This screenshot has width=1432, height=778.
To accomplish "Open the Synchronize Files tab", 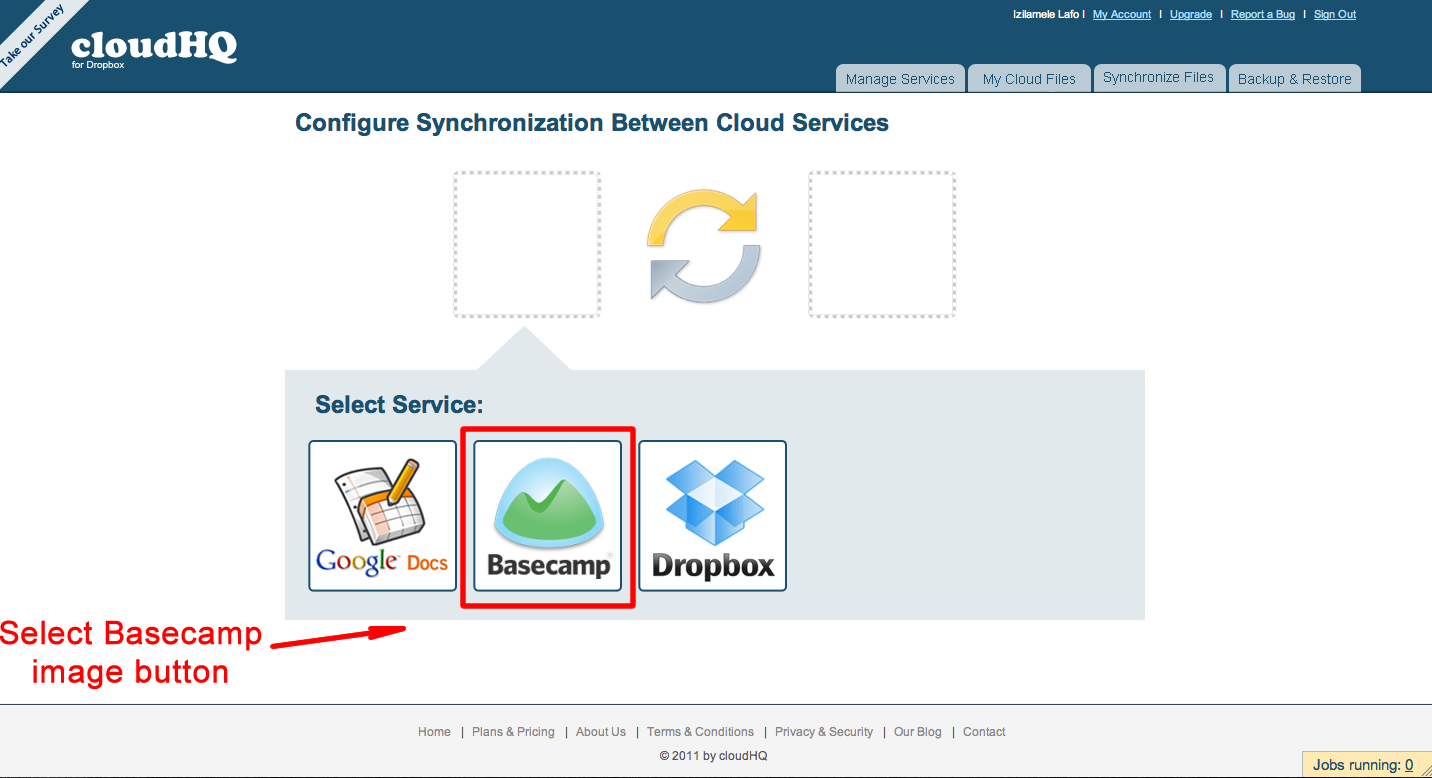I will pyautogui.click(x=1158, y=77).
